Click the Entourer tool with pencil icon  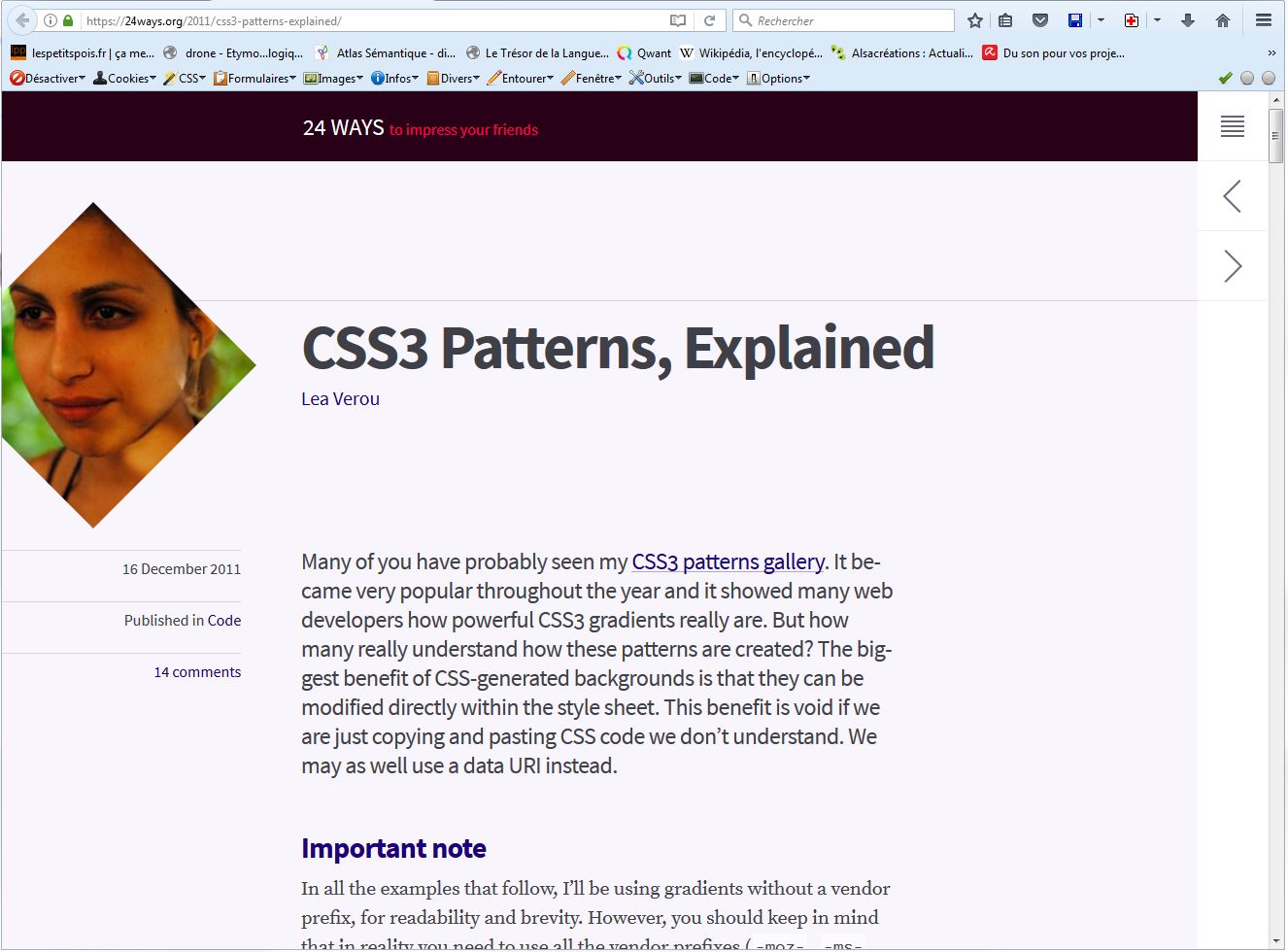521,78
